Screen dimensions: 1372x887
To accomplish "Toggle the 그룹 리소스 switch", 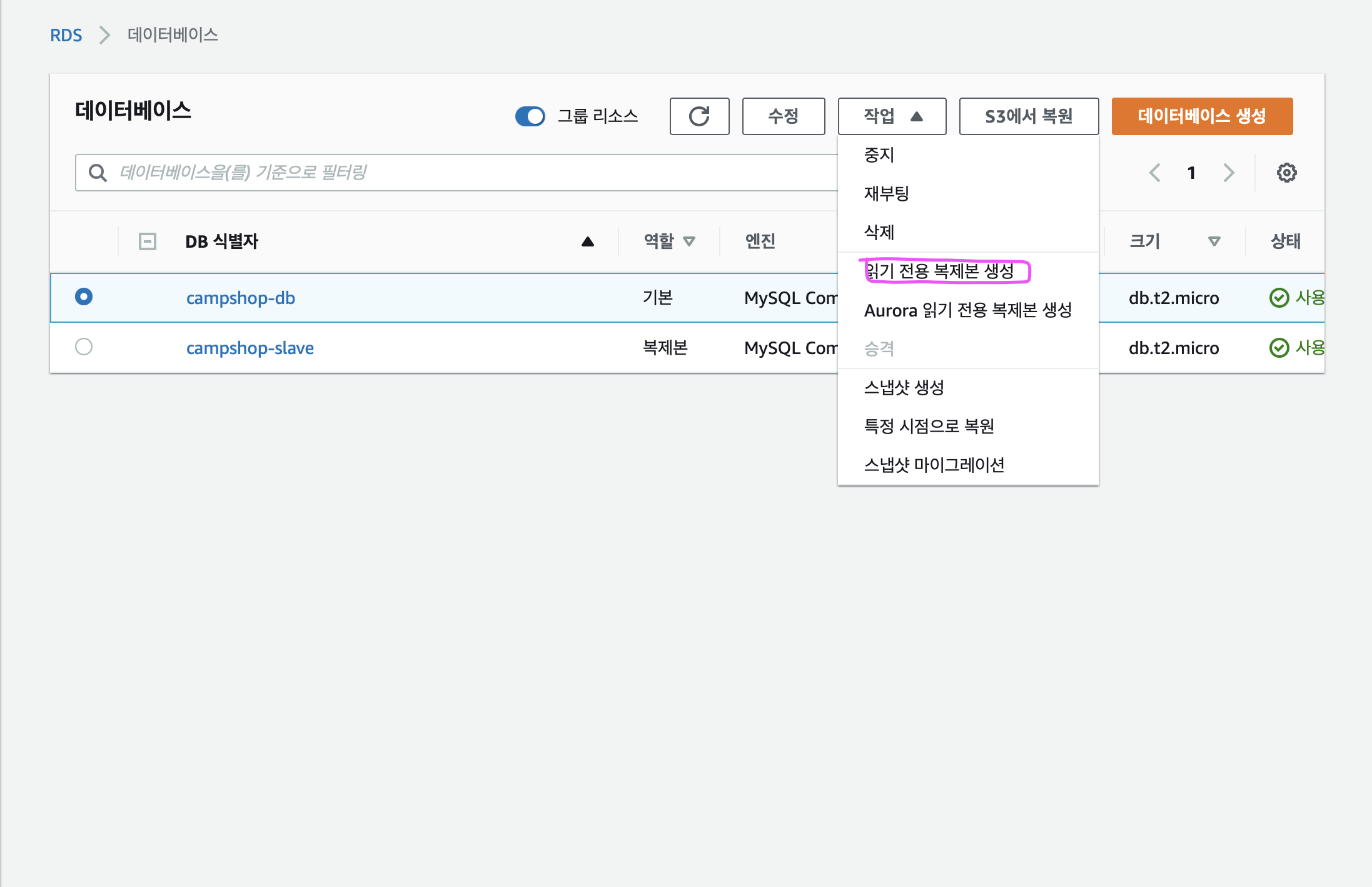I will click(x=530, y=116).
